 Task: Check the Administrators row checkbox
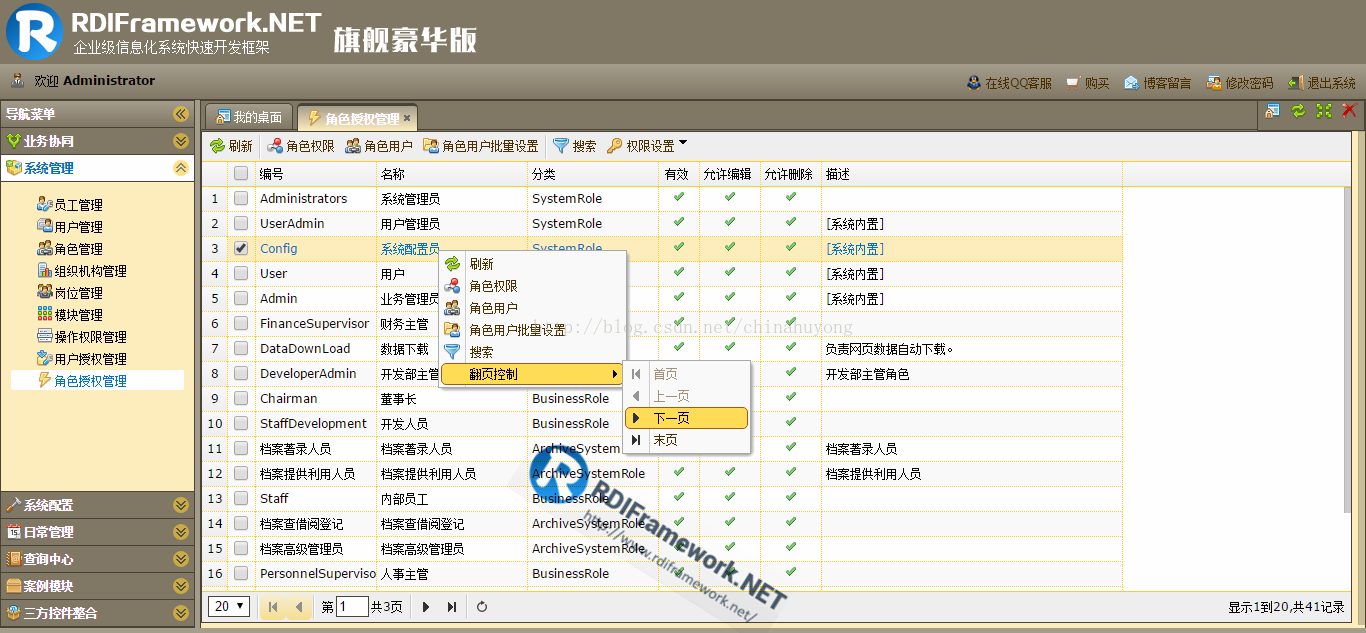click(241, 199)
